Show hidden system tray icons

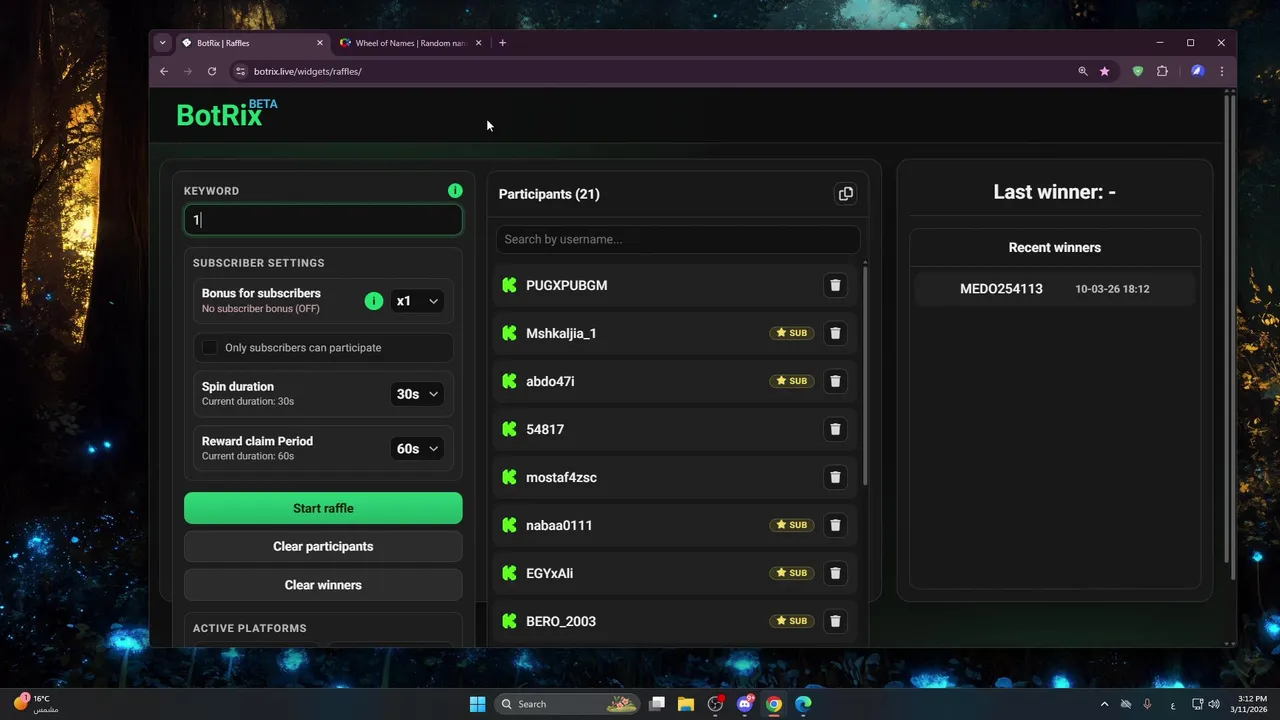pyautogui.click(x=1104, y=704)
